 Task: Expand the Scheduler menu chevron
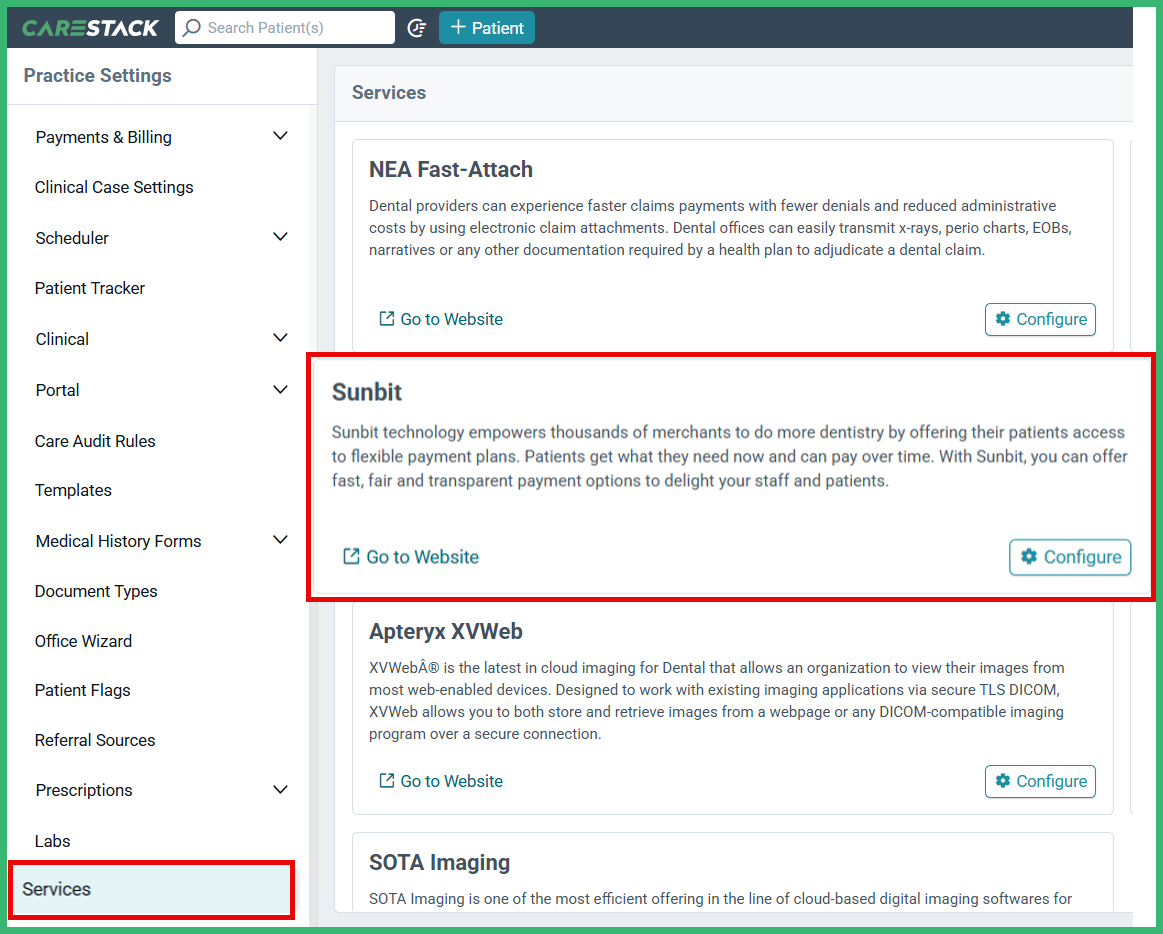(x=280, y=236)
